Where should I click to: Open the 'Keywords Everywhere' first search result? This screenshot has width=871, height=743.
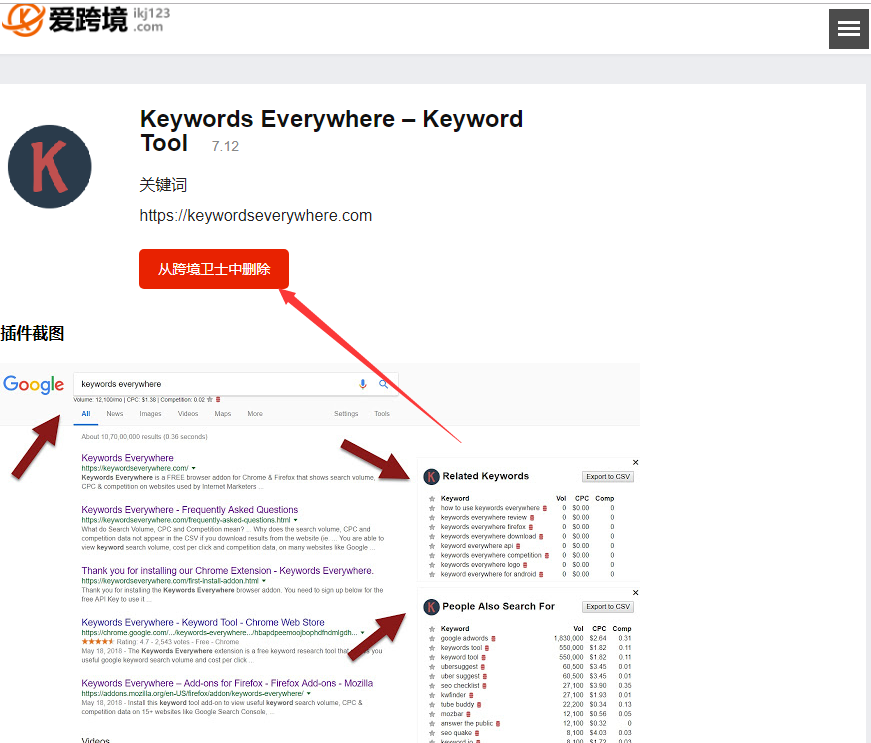127,458
